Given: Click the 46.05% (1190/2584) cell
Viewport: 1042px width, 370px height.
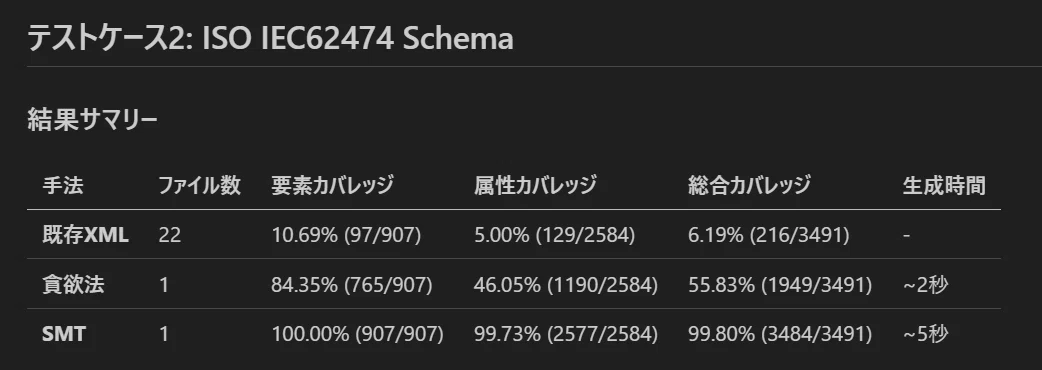Looking at the screenshot, I should [x=566, y=285].
